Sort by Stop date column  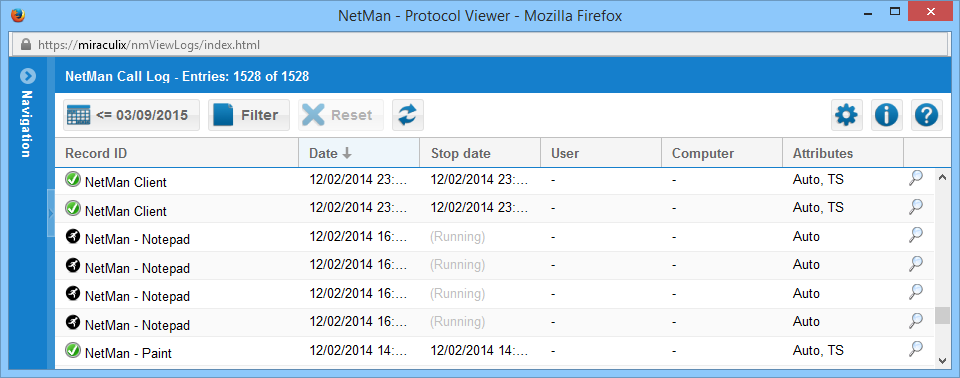point(480,153)
